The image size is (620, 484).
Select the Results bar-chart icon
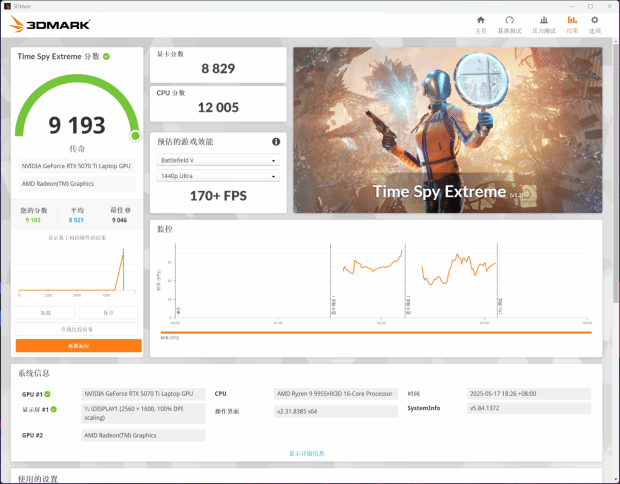(x=572, y=20)
